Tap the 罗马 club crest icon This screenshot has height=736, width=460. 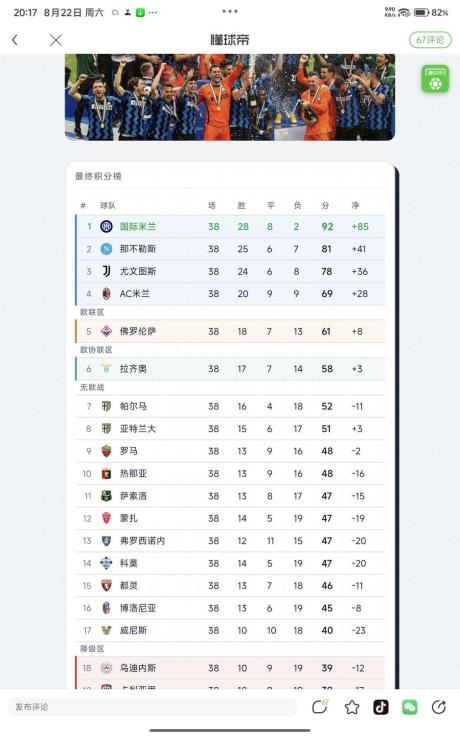(x=107, y=451)
